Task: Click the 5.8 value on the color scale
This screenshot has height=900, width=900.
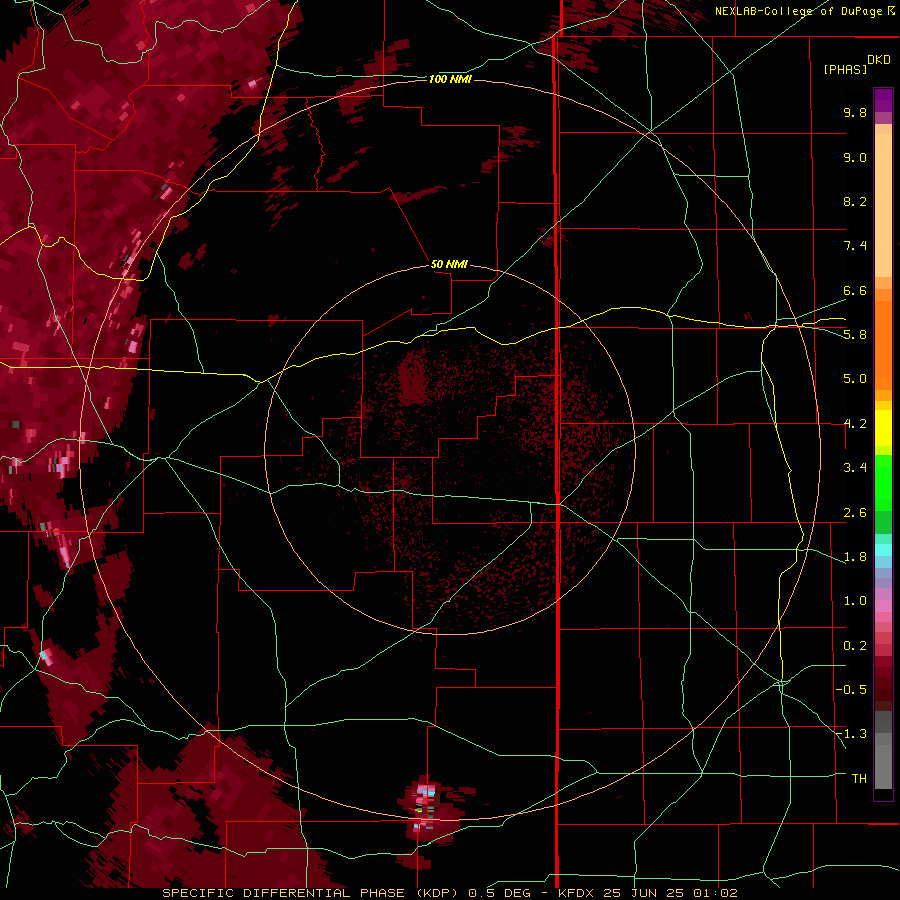Action: [x=855, y=335]
